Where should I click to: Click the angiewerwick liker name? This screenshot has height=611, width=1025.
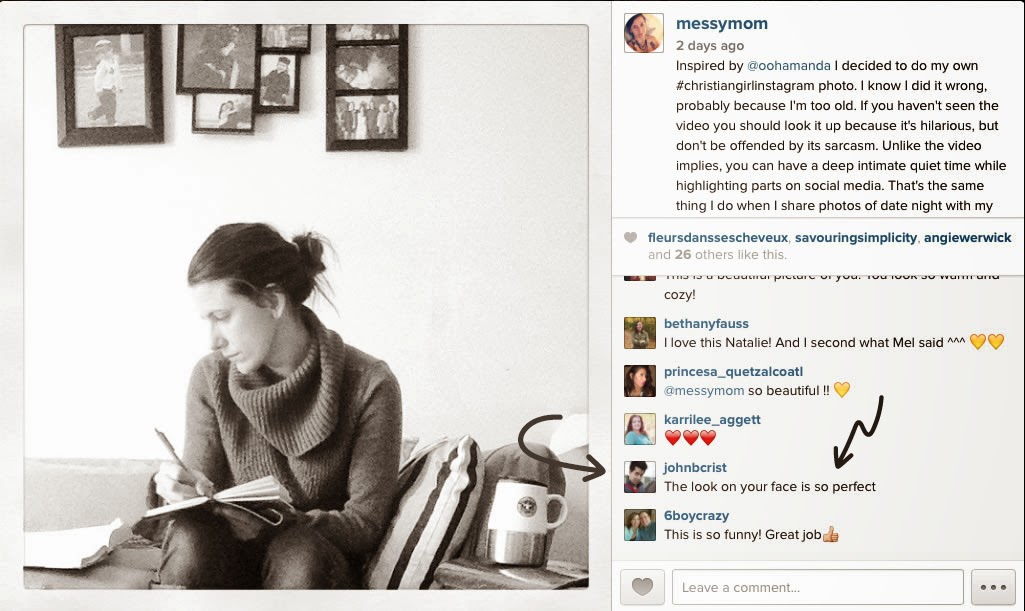(x=967, y=238)
